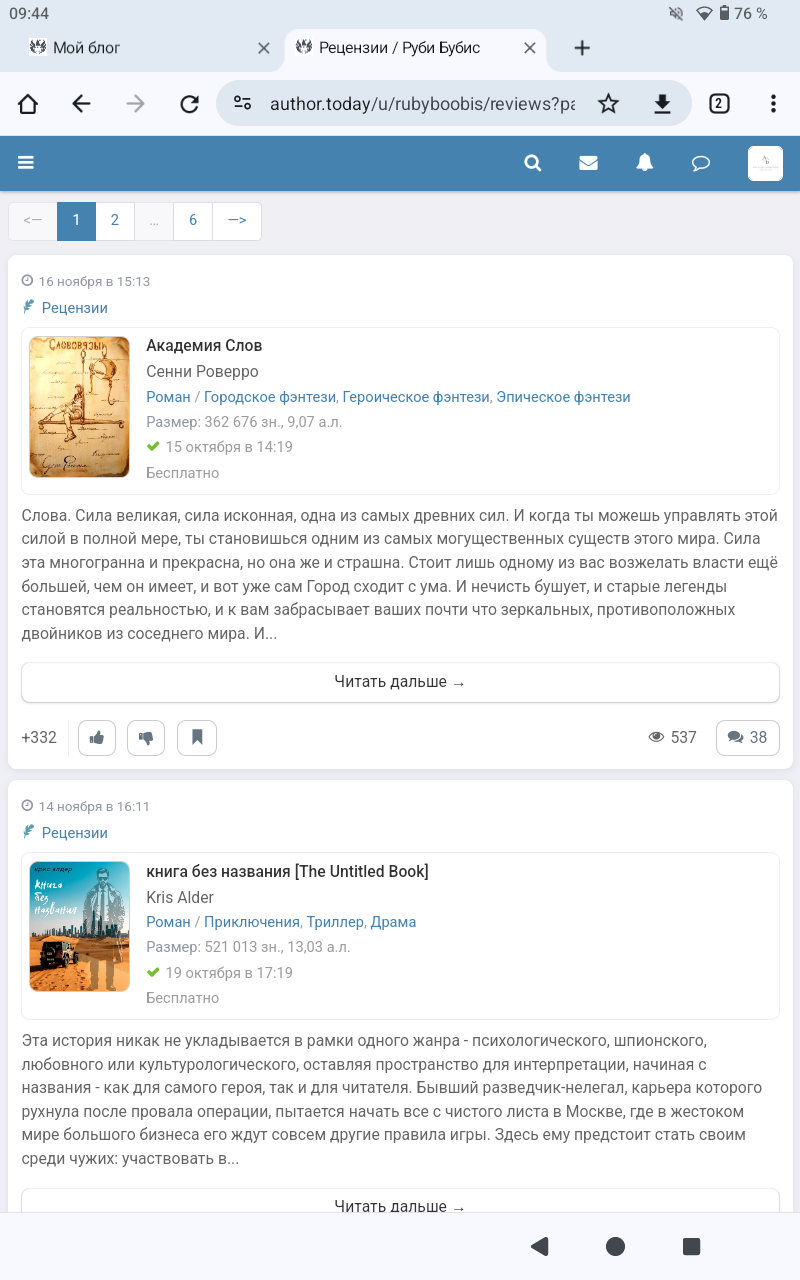Tap Android recent apps square

691,1246
